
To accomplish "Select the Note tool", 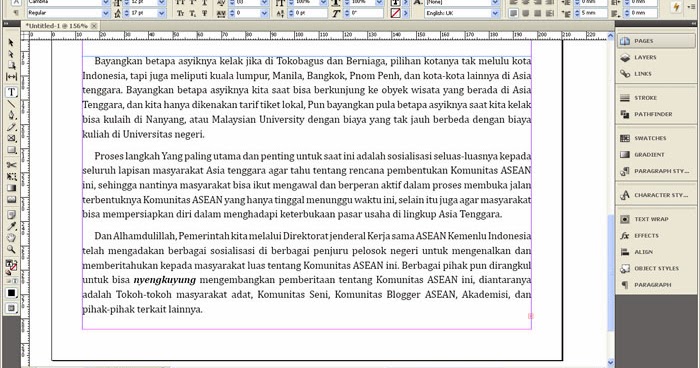I will (11, 215).
